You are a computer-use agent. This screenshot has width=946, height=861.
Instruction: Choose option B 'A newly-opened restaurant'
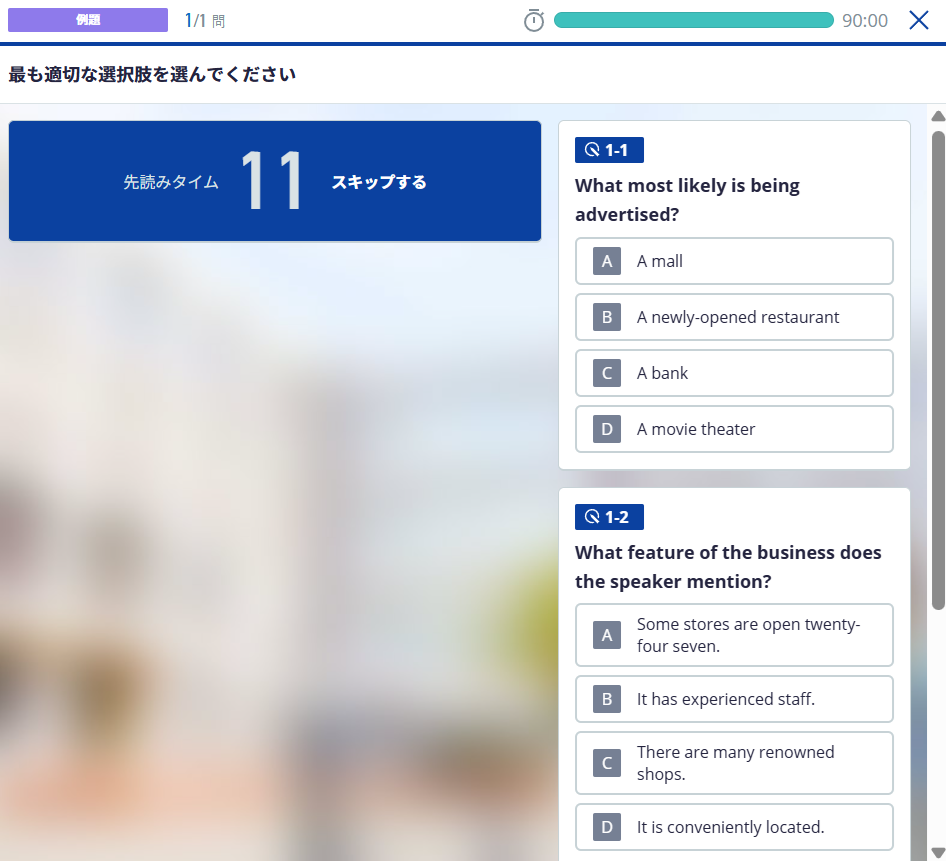click(733, 317)
